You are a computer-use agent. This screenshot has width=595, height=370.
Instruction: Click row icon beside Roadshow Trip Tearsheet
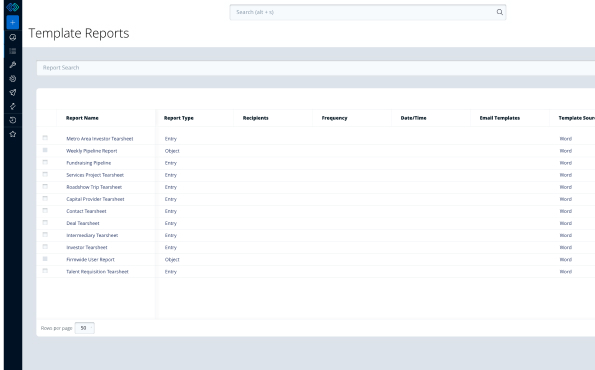click(45, 187)
